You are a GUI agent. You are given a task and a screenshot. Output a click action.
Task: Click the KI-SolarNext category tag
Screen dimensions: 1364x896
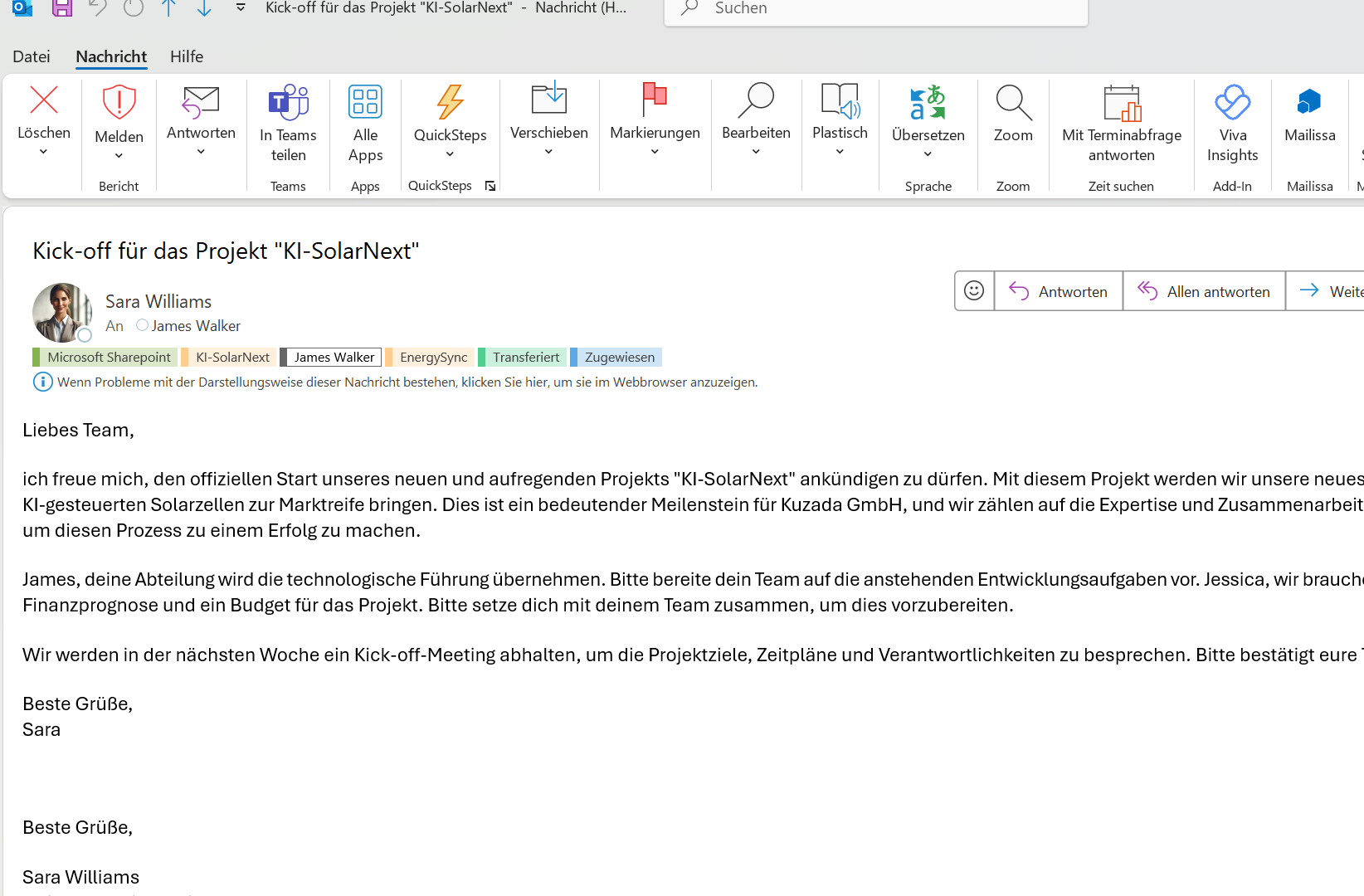pos(227,357)
